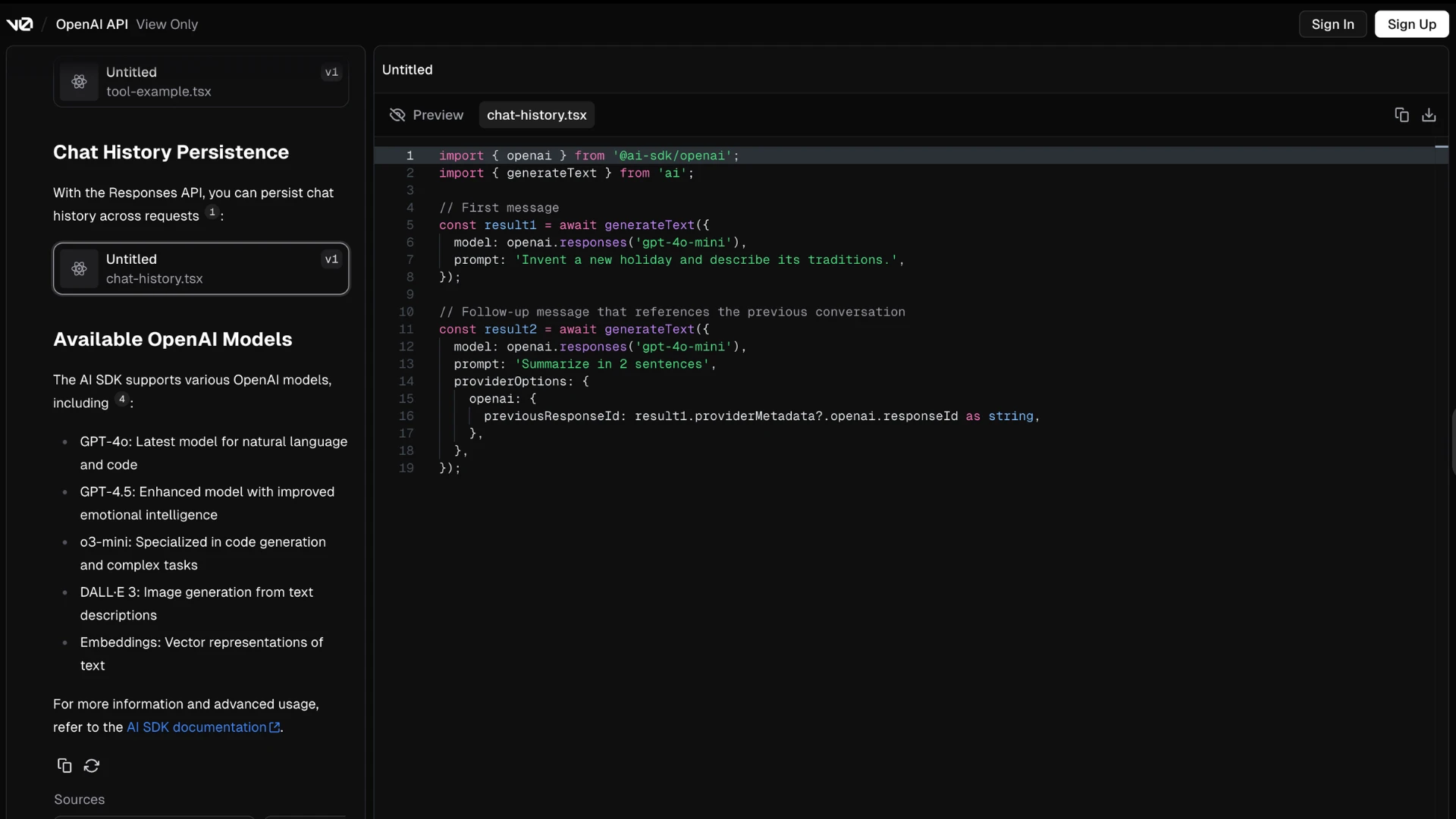Click line number 1 in the editor

[409, 155]
